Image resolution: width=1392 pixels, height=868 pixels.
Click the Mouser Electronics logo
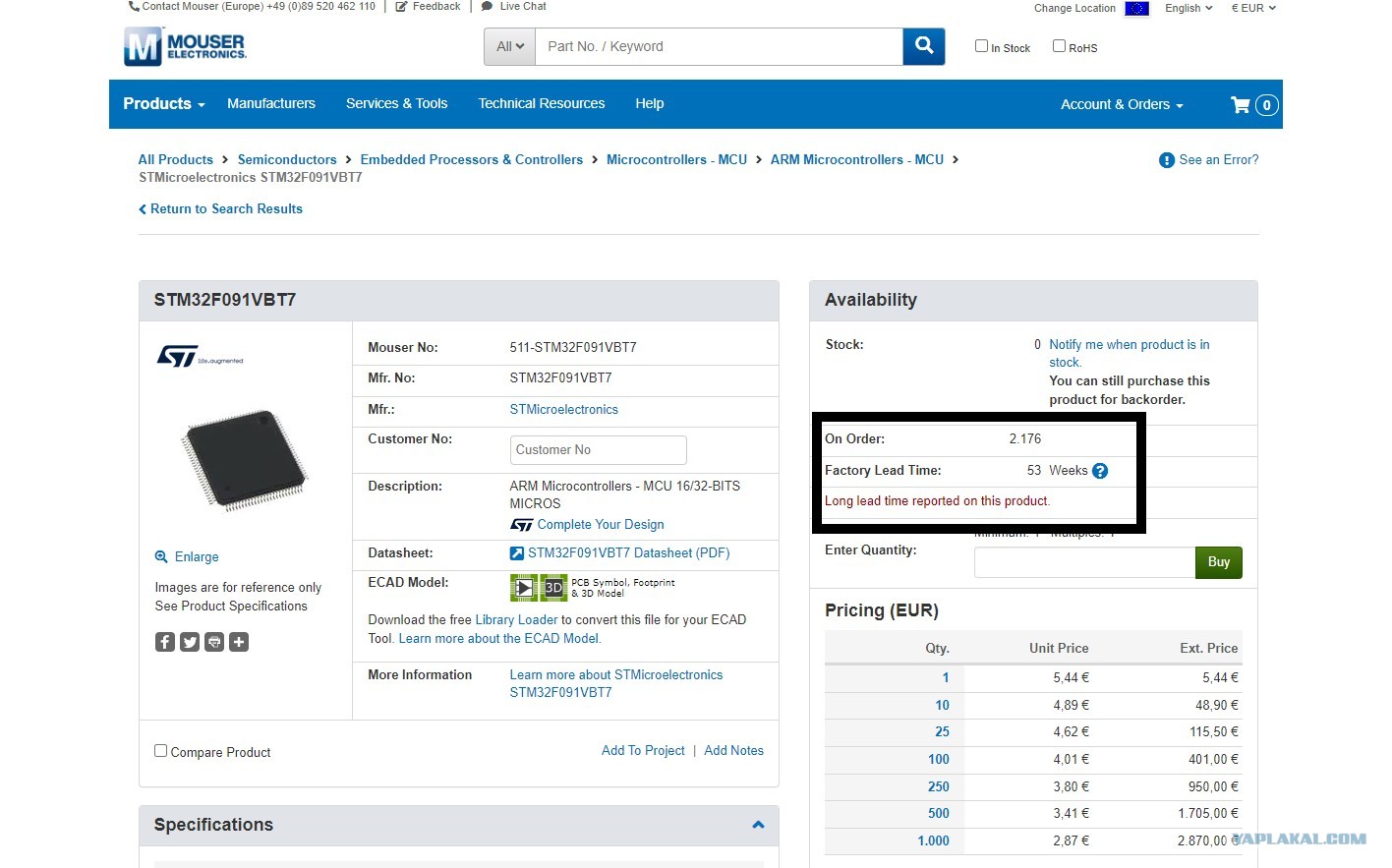[185, 46]
